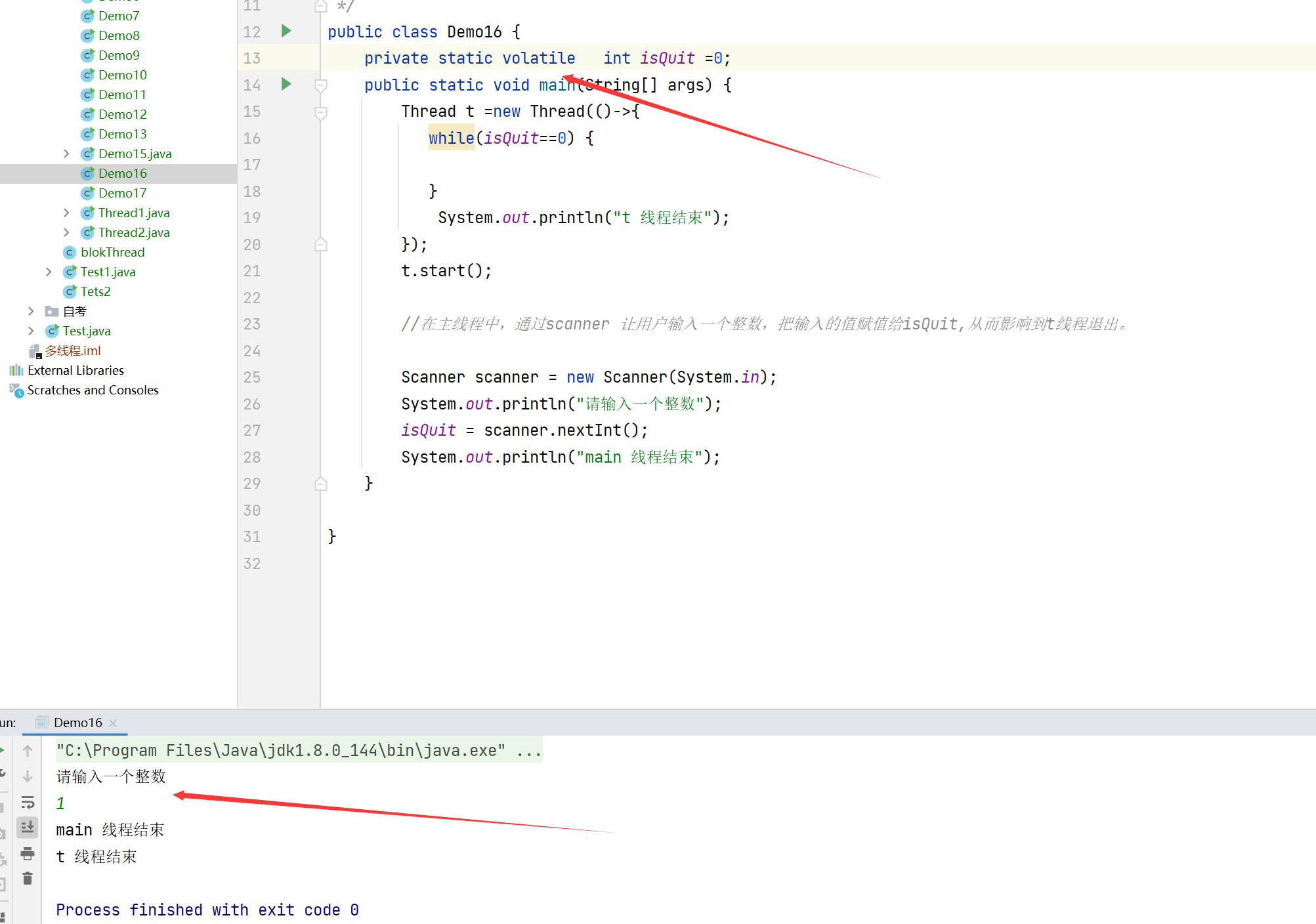Image resolution: width=1316 pixels, height=924 pixels.
Task: Click the green '1' console input value
Action: (60, 803)
